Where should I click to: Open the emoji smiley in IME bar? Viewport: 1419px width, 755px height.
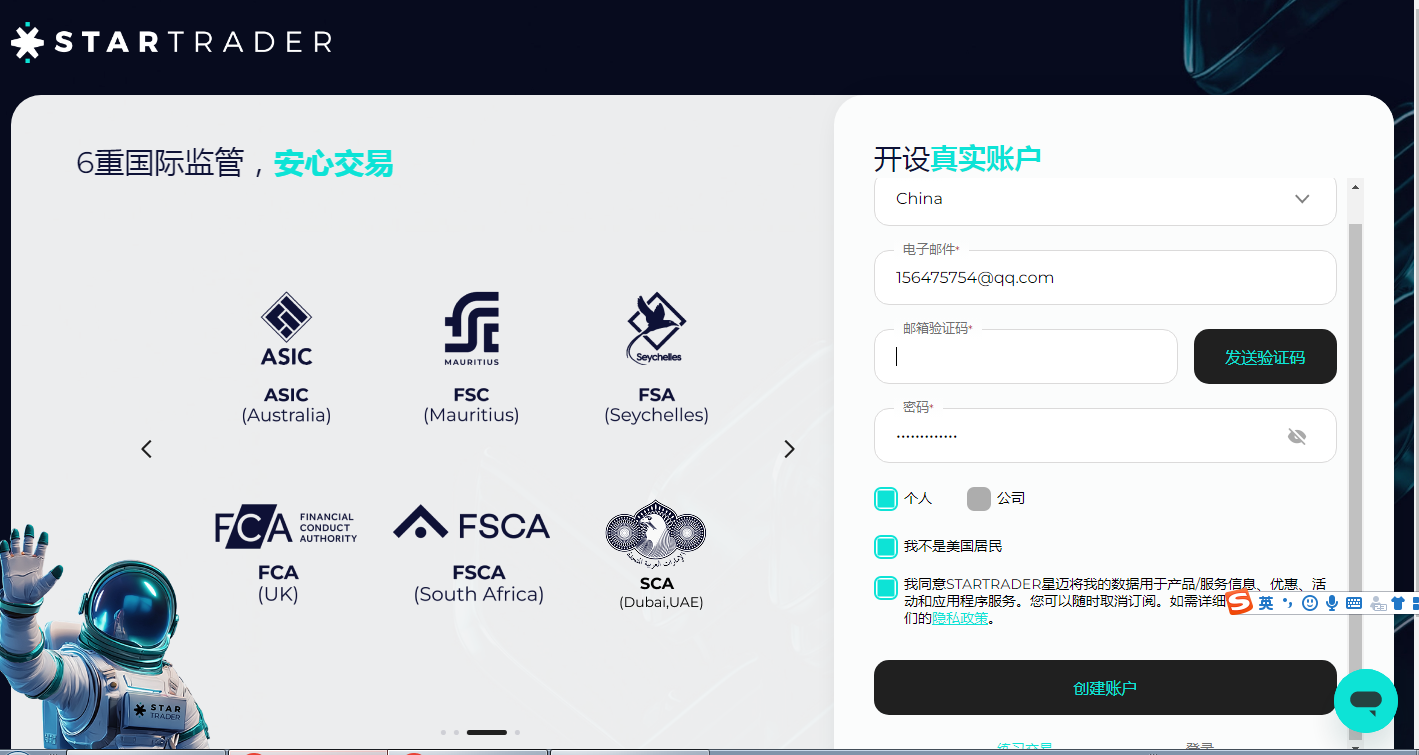click(x=1310, y=603)
